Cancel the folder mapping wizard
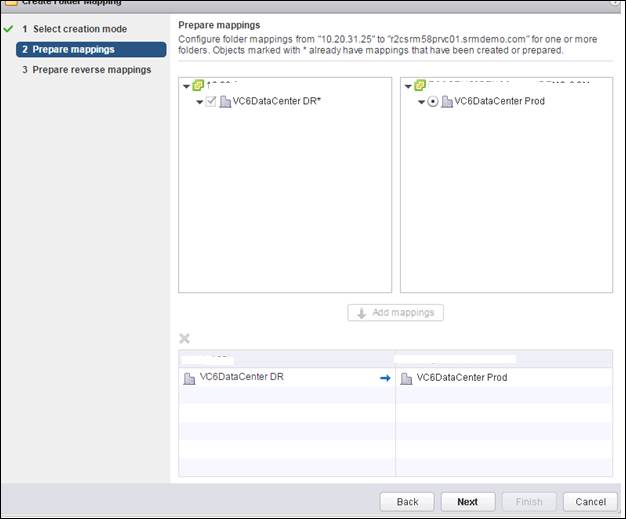The width and height of the screenshot is (626, 519). pos(590,502)
